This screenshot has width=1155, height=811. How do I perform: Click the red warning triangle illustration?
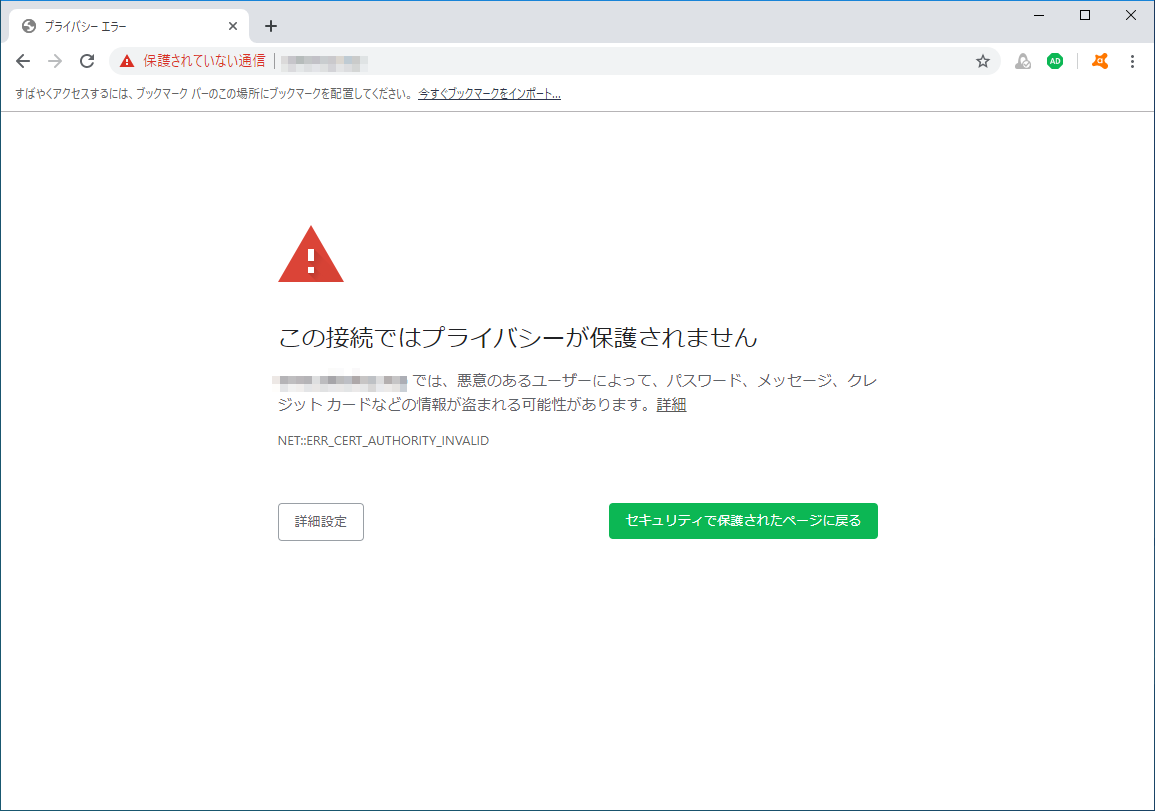pos(310,253)
